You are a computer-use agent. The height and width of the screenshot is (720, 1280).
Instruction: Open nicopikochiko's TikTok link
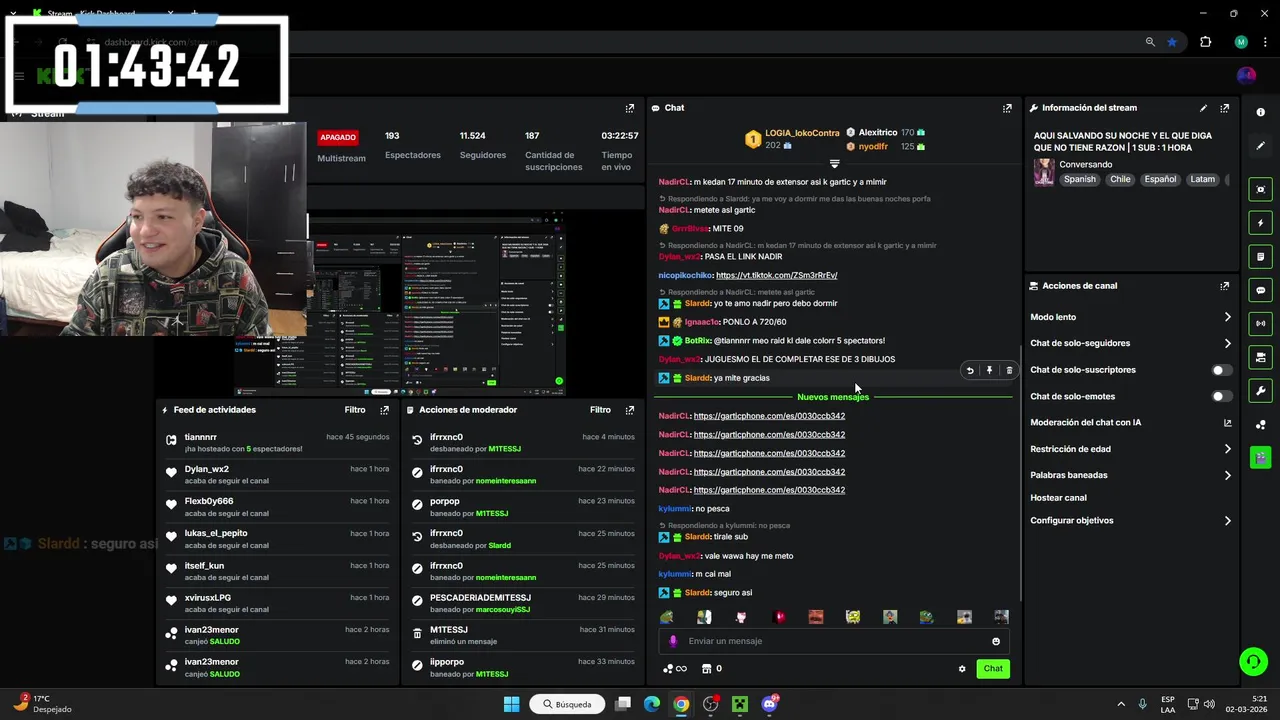[777, 275]
